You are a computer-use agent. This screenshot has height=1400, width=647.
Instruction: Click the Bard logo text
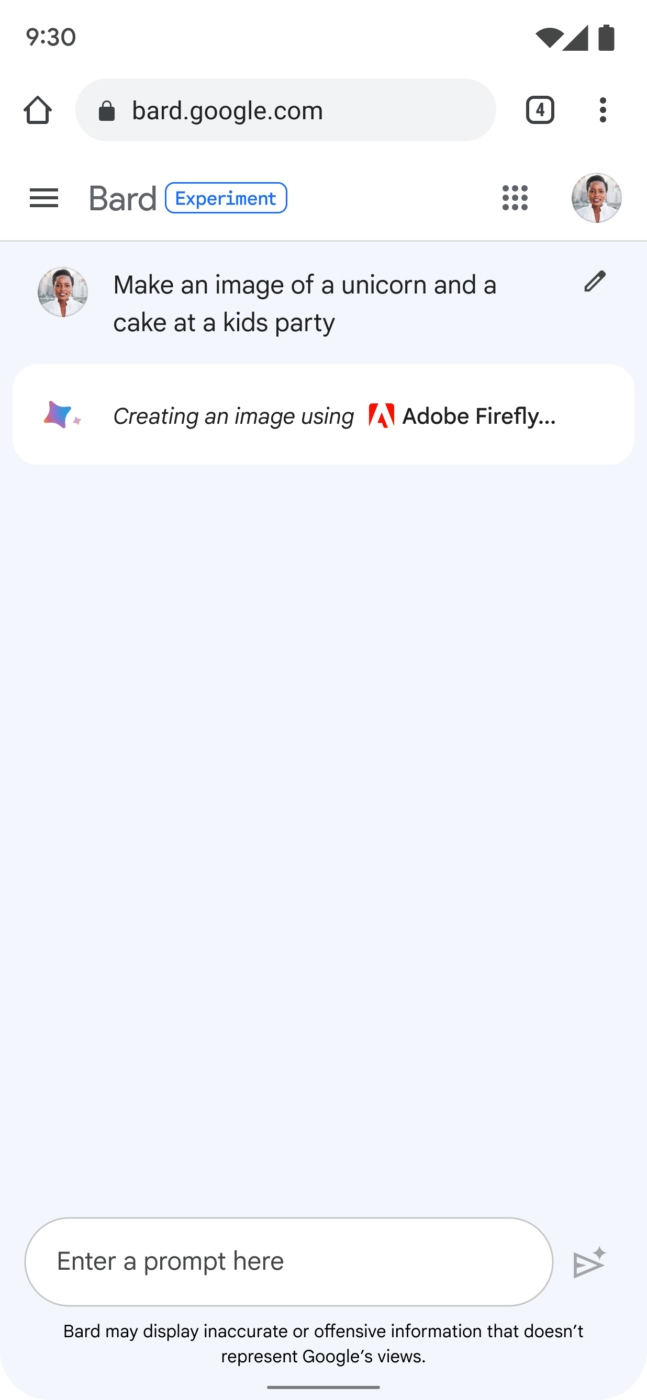coord(122,198)
